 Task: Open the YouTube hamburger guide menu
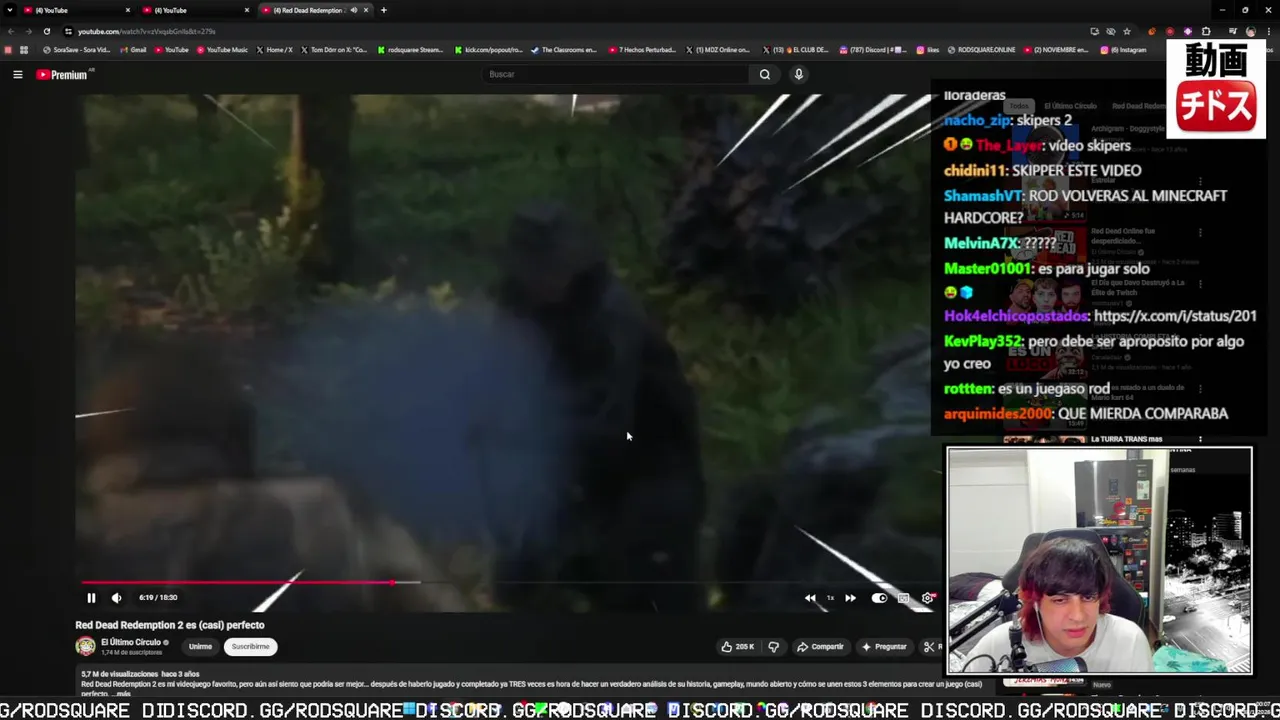18,74
